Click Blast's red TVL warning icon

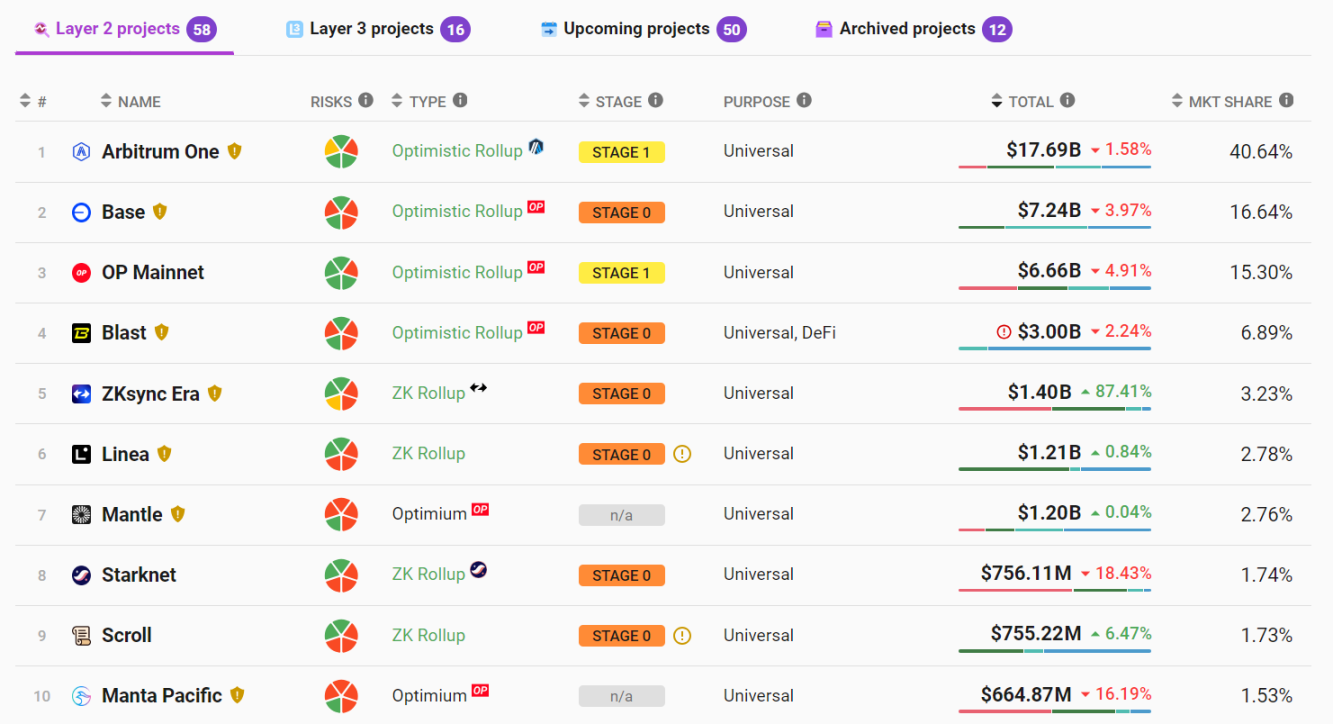pyautogui.click(x=1004, y=332)
